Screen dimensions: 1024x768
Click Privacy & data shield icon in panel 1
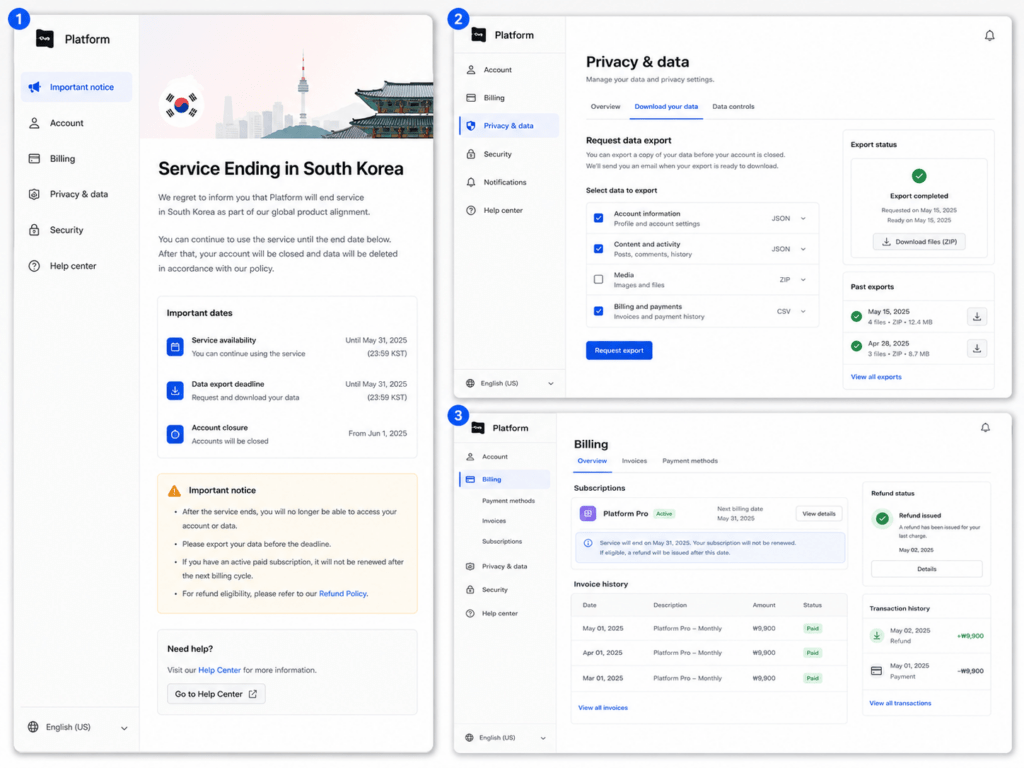pos(35,194)
